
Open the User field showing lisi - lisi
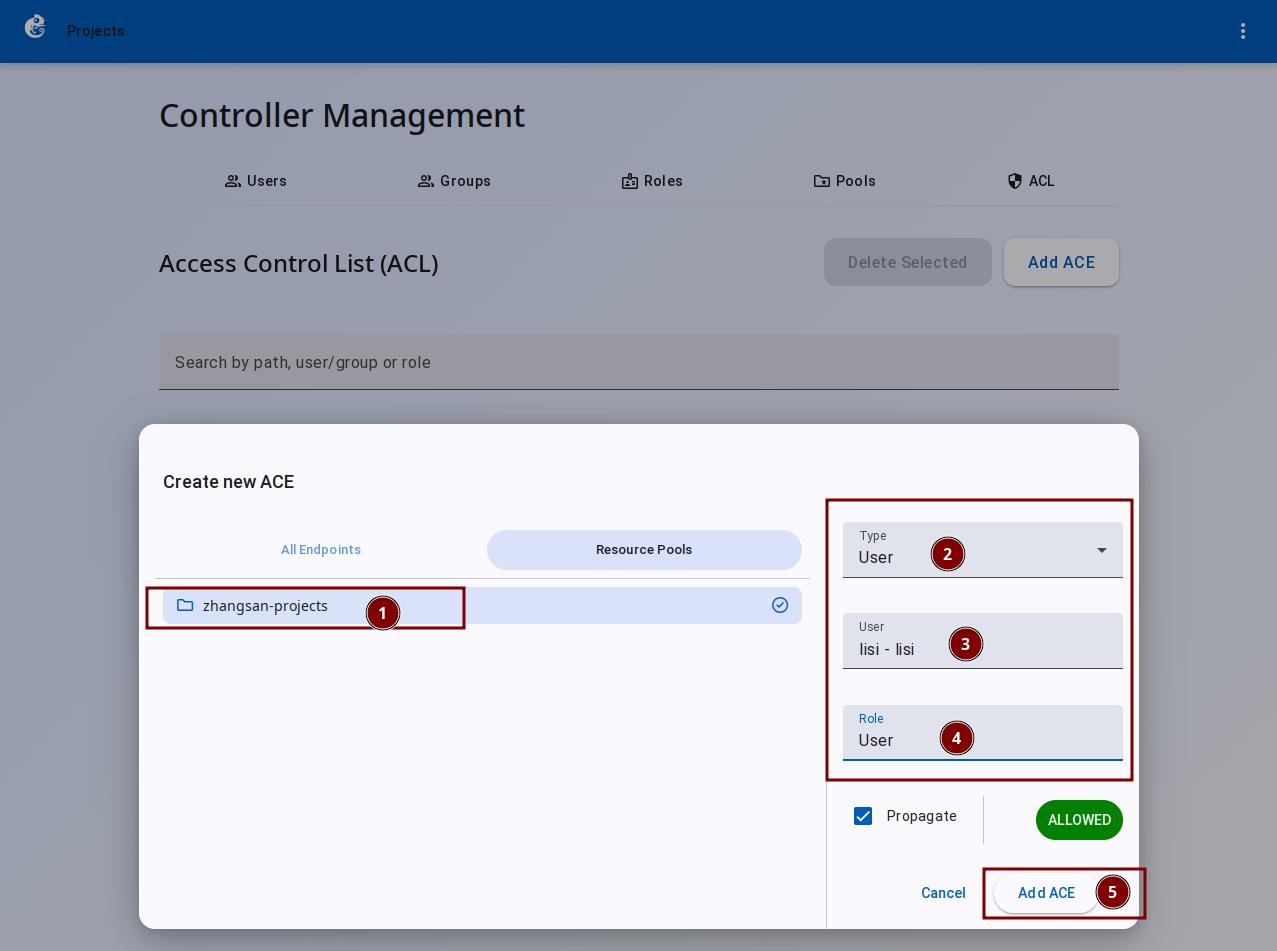click(983, 641)
